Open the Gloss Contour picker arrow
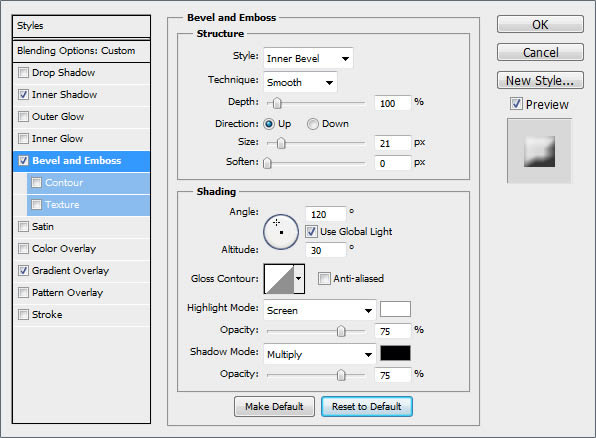 (299, 279)
